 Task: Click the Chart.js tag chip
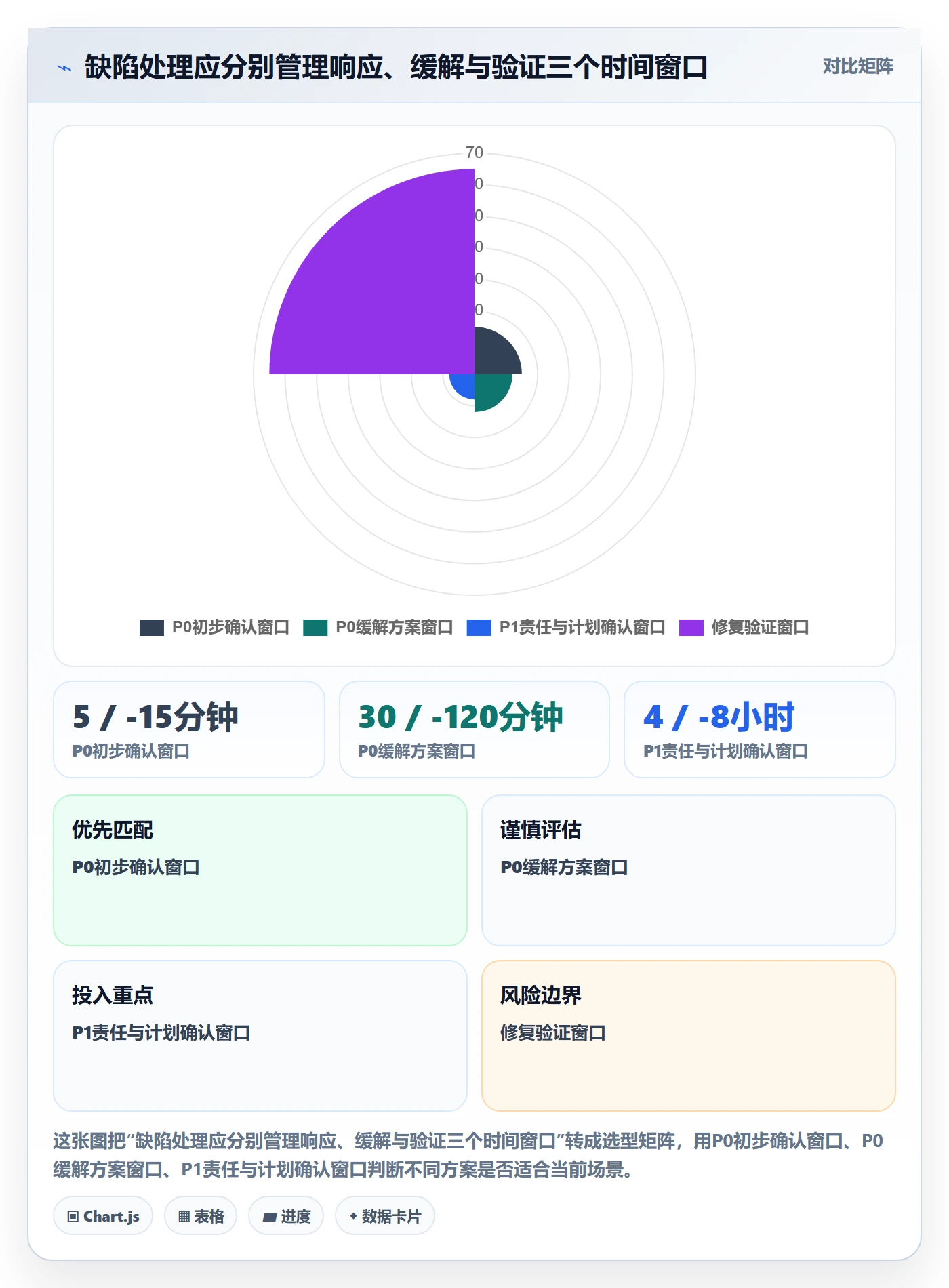tap(103, 1216)
